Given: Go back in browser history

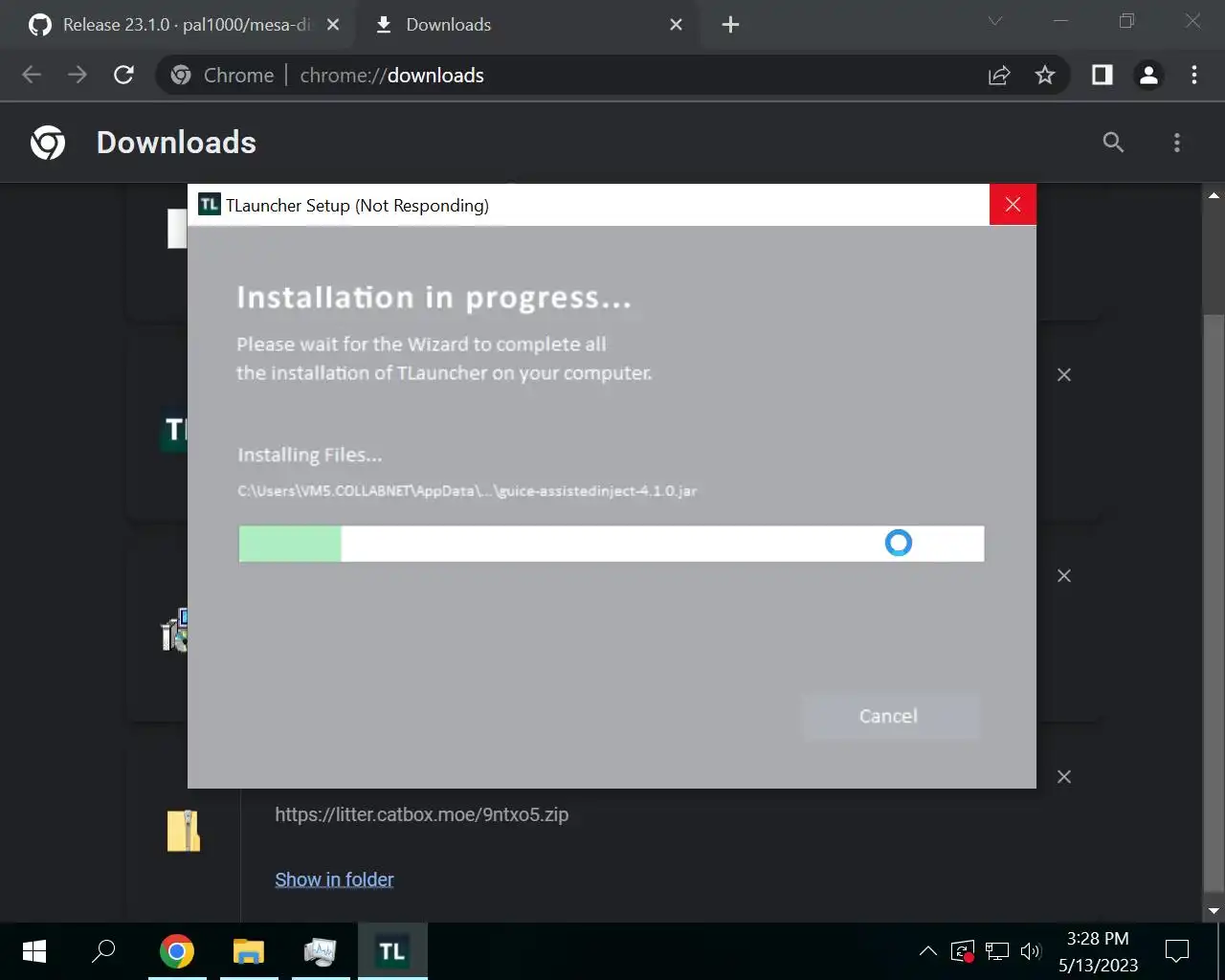Looking at the screenshot, I should tap(32, 75).
